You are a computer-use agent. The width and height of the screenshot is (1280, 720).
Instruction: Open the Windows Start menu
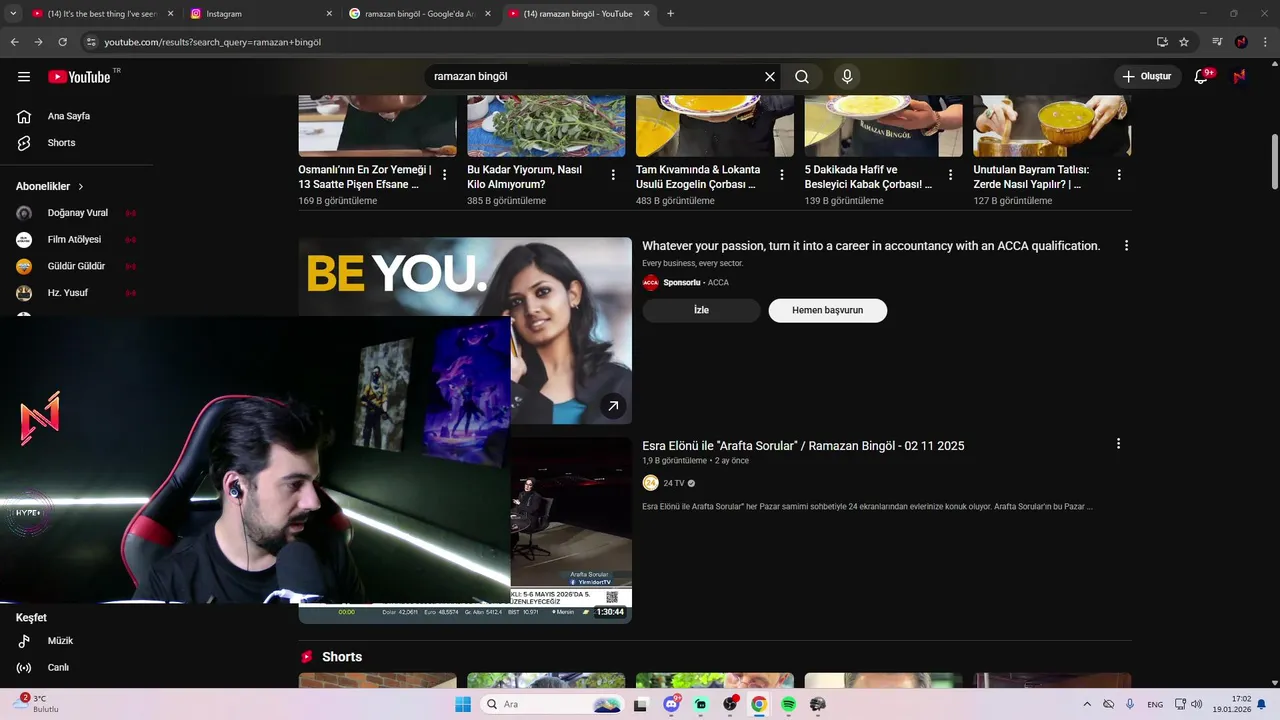click(x=463, y=704)
